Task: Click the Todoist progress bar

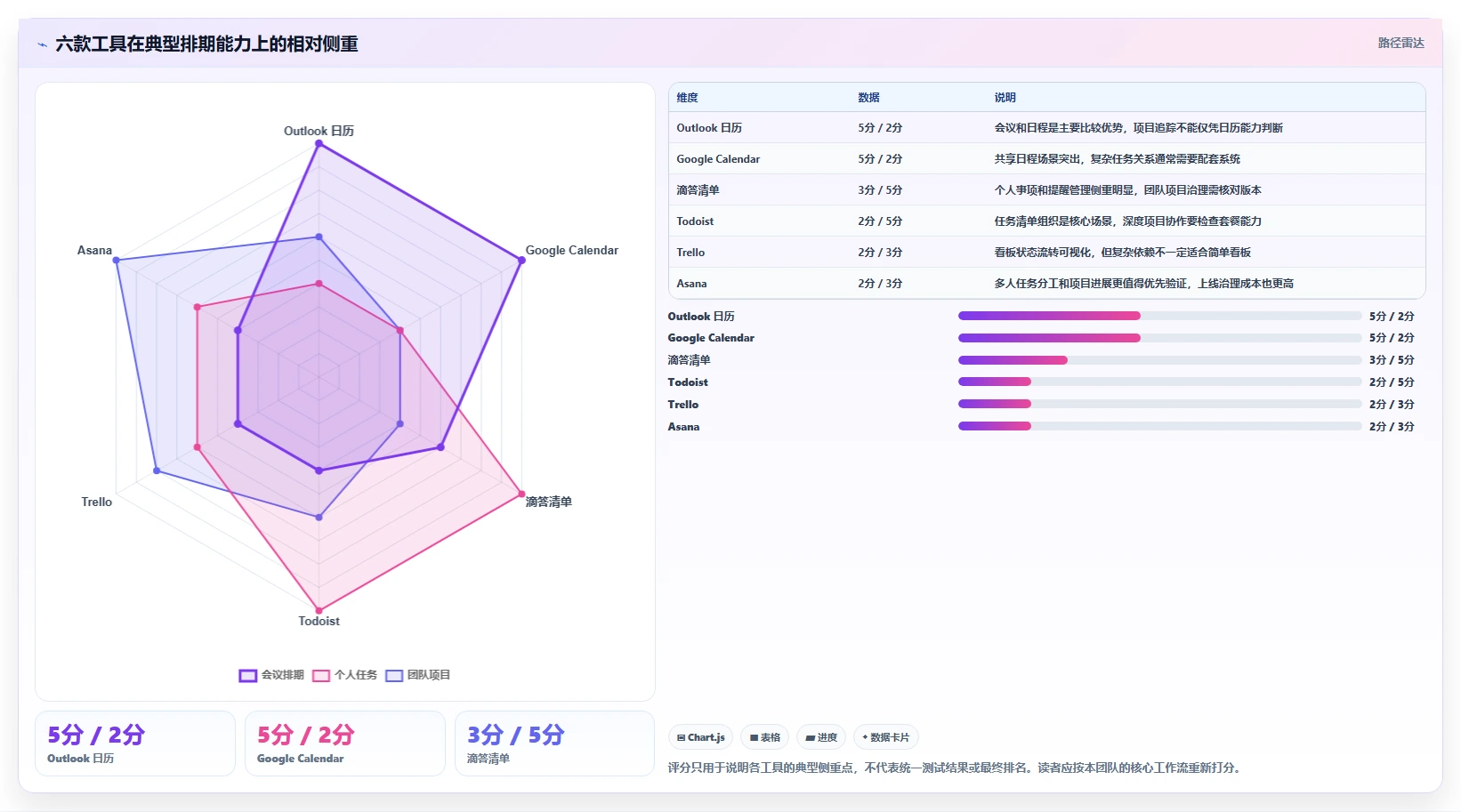Action: click(1159, 382)
